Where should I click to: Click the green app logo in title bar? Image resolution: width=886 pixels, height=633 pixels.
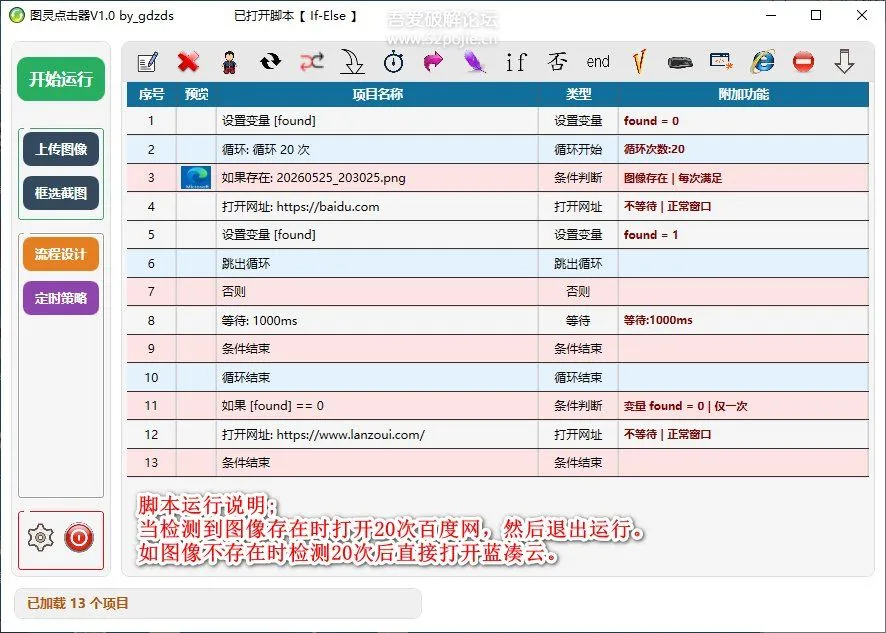pyautogui.click(x=16, y=15)
